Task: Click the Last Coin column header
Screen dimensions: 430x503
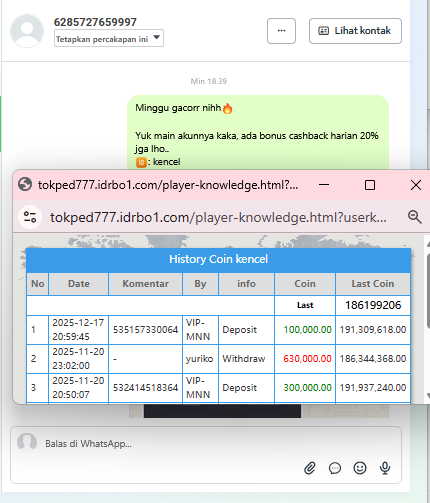Action: (373, 284)
